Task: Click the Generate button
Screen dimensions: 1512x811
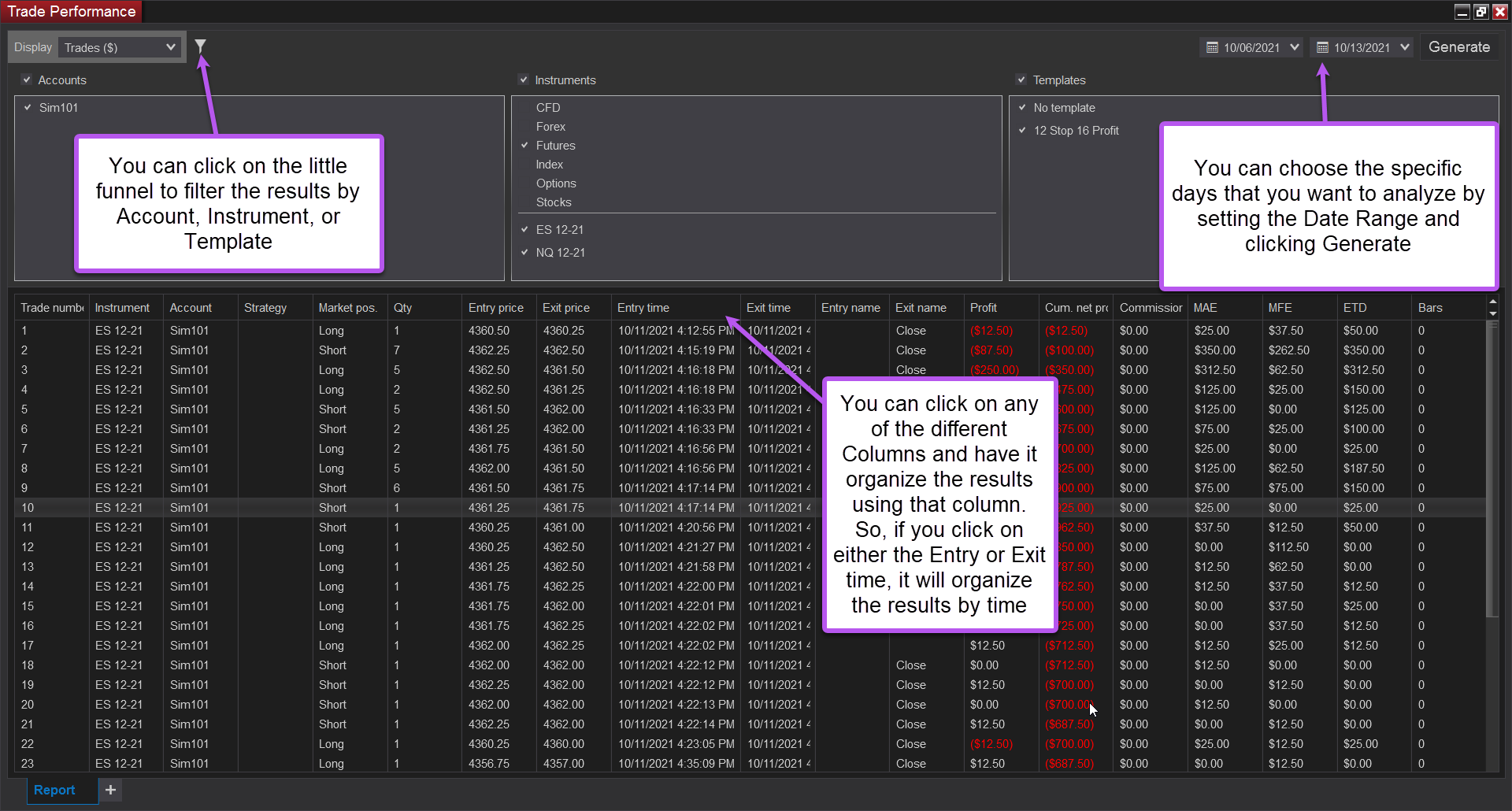Action: (1459, 47)
